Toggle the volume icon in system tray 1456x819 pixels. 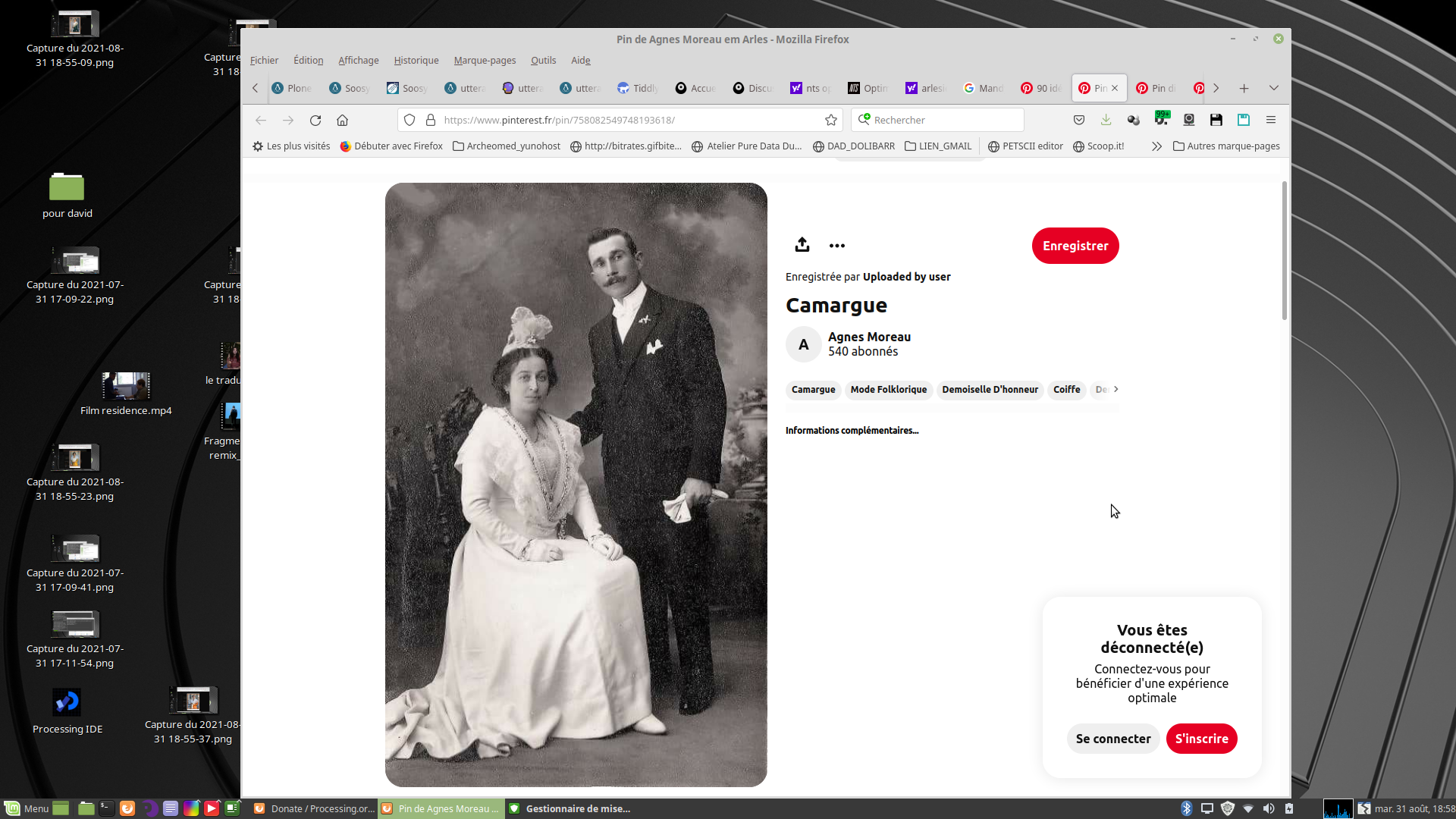coord(1269,808)
